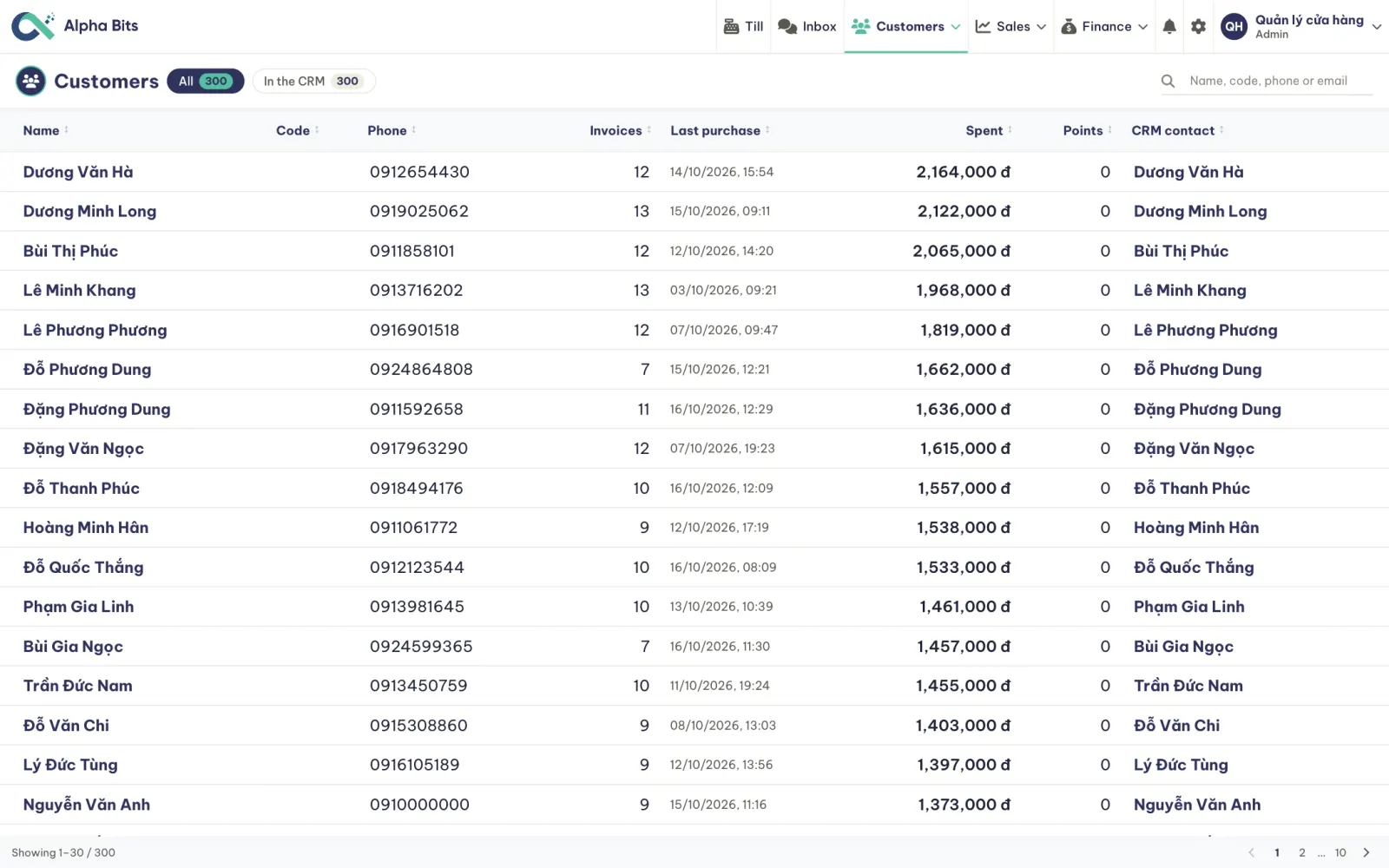Select the All 300 filter tab

(205, 81)
